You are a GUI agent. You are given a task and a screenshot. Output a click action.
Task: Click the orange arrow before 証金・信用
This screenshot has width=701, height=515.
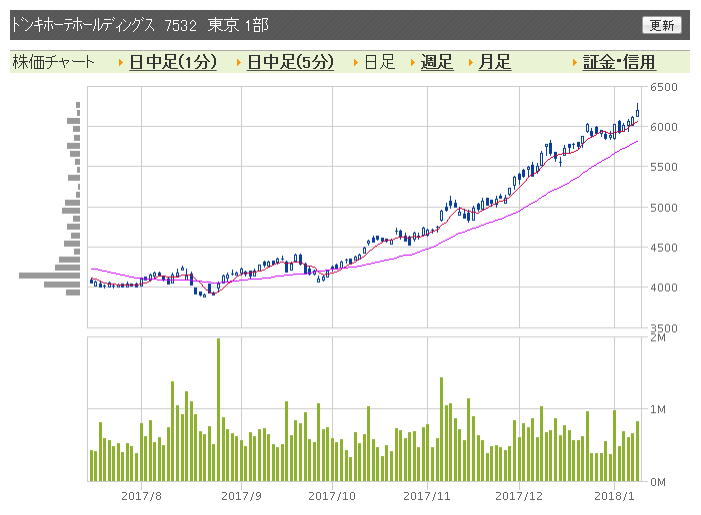[x=574, y=63]
